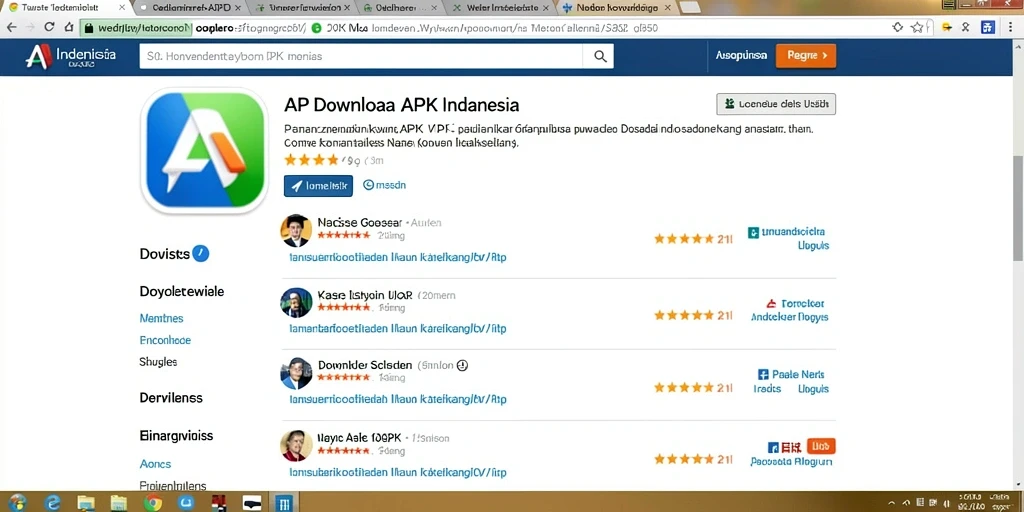Switch to the Welar browser tab
The height and width of the screenshot is (512, 1024).
click(502, 8)
